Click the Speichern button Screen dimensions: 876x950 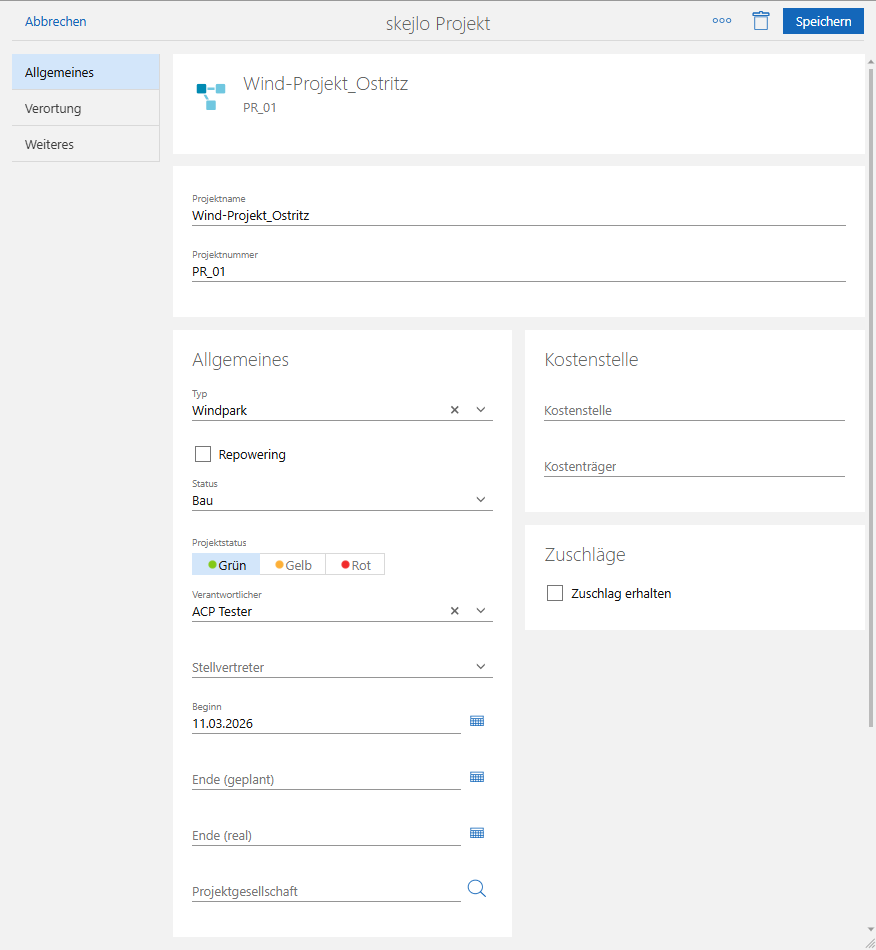pyautogui.click(x=823, y=21)
